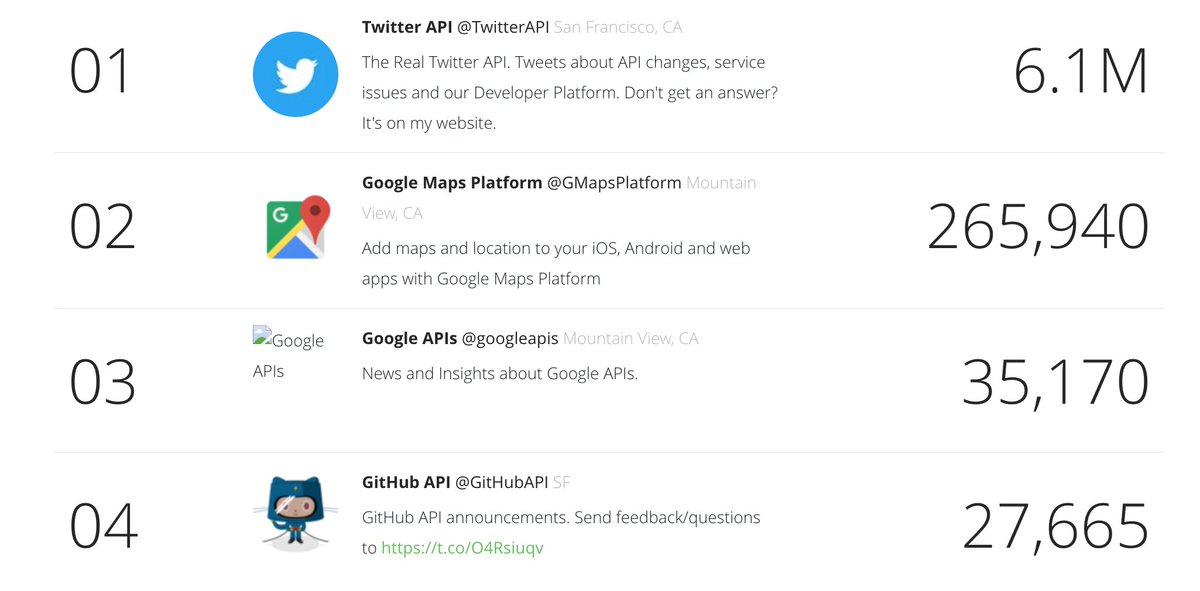Click the Real Twitter API description text
1200x591 pixels.
coord(570,93)
